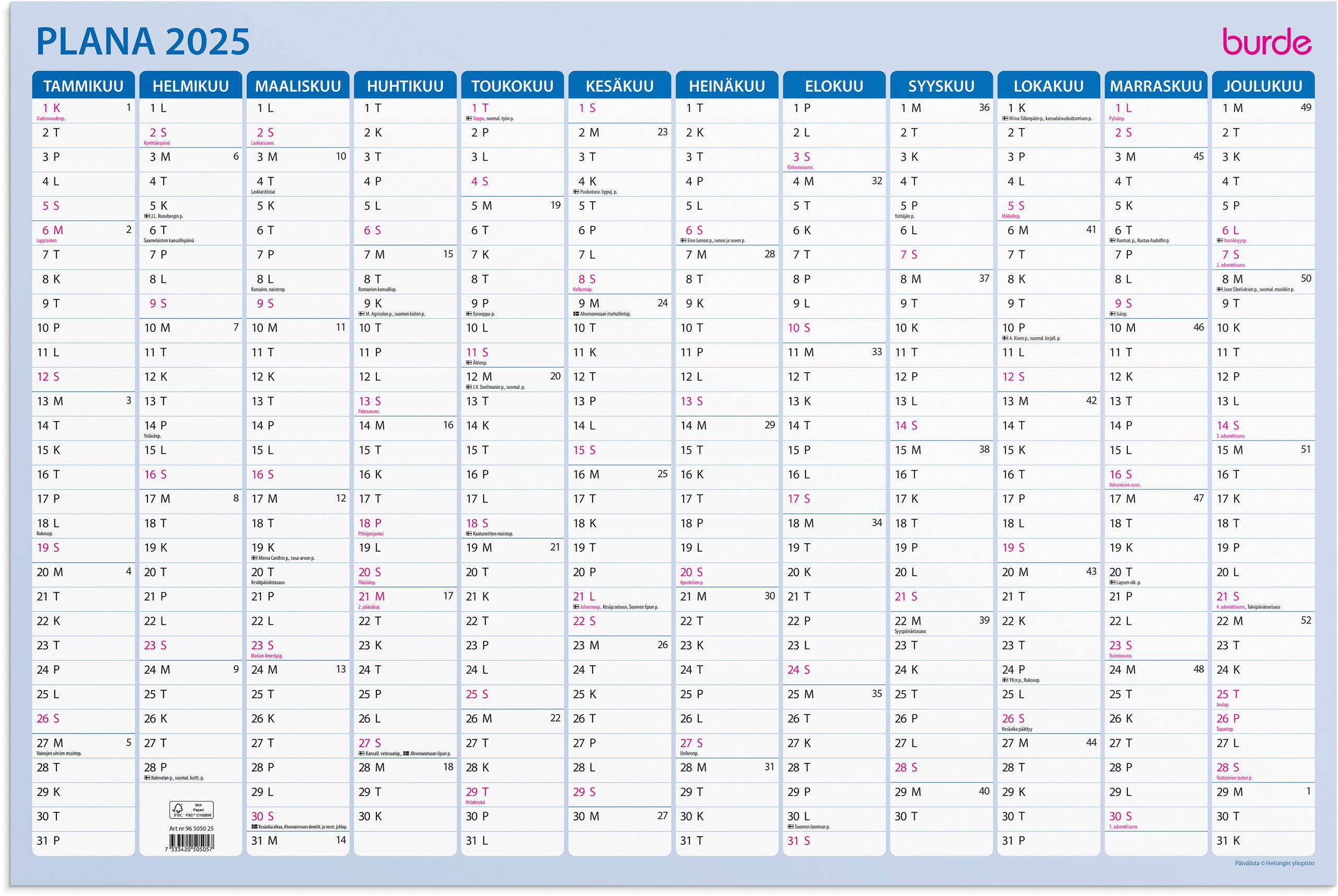The height and width of the screenshot is (896, 1338).
Task: Click the barcode under Helmikuu column
Action: click(191, 842)
